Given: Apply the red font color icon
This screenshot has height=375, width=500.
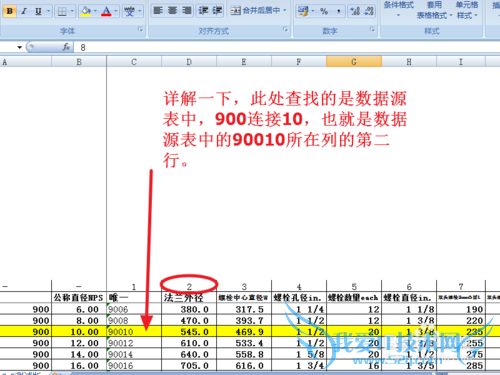Looking at the screenshot, I should tap(106, 11).
